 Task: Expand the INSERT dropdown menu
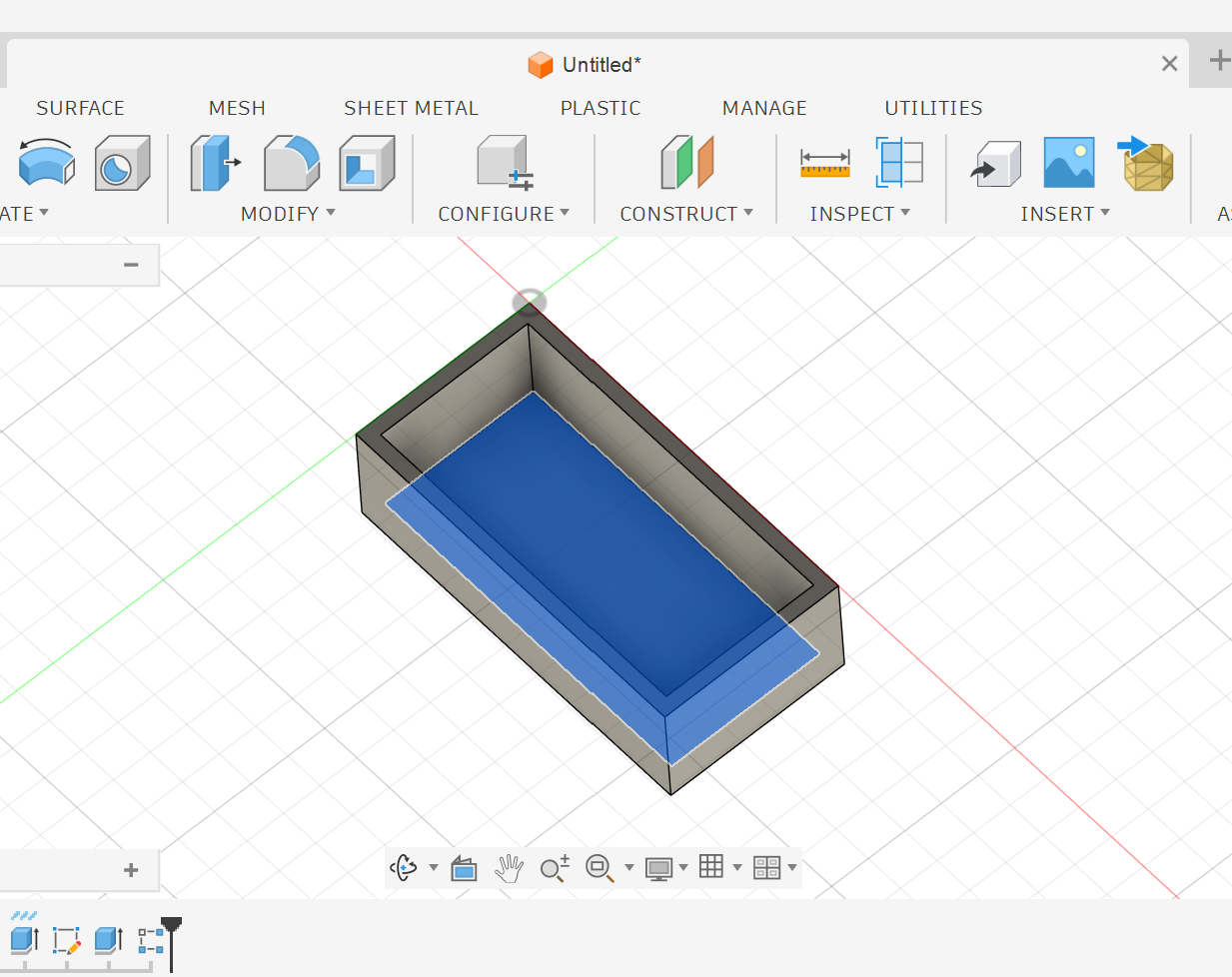click(x=1105, y=212)
